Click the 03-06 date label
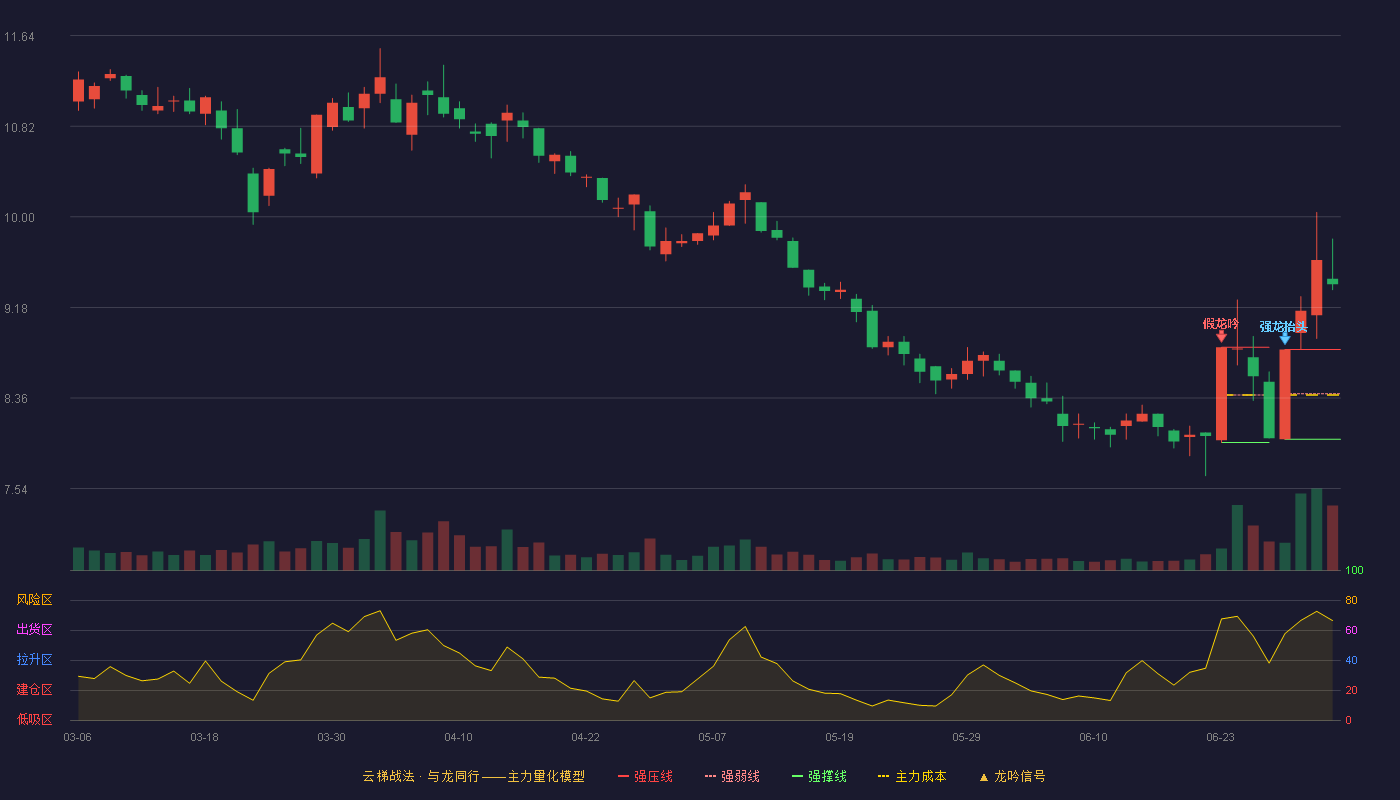1400x800 pixels. click(77, 737)
